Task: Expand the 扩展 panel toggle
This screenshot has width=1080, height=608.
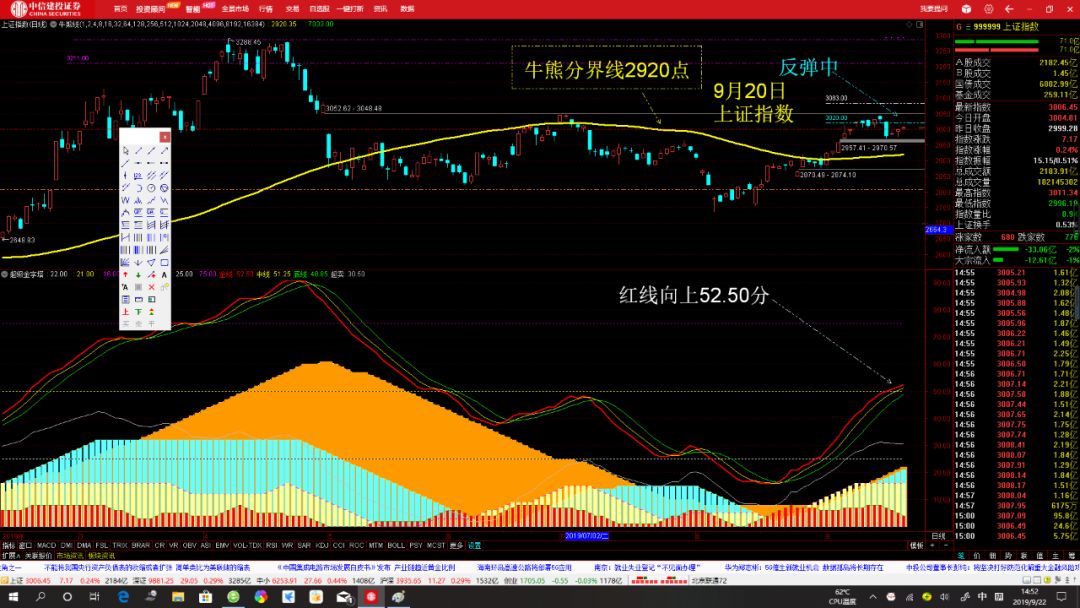Action: click(10, 556)
